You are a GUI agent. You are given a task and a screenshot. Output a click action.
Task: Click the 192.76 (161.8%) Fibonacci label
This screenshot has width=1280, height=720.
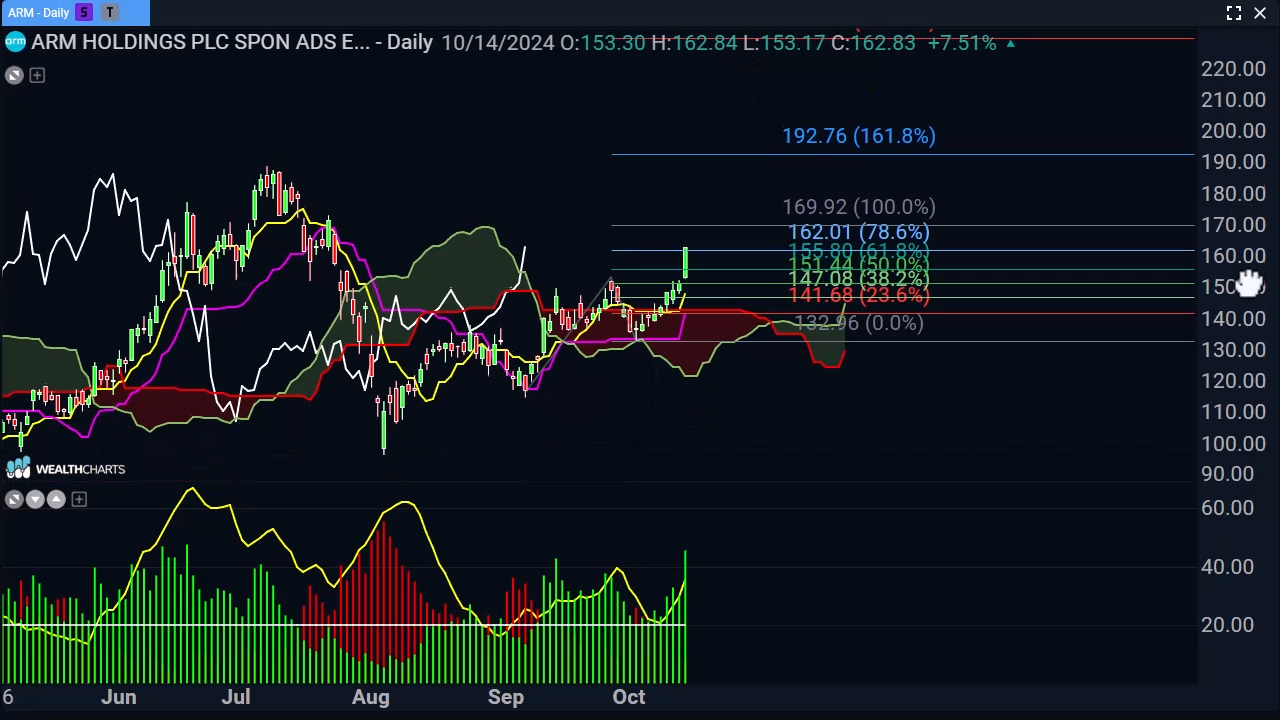(x=859, y=136)
